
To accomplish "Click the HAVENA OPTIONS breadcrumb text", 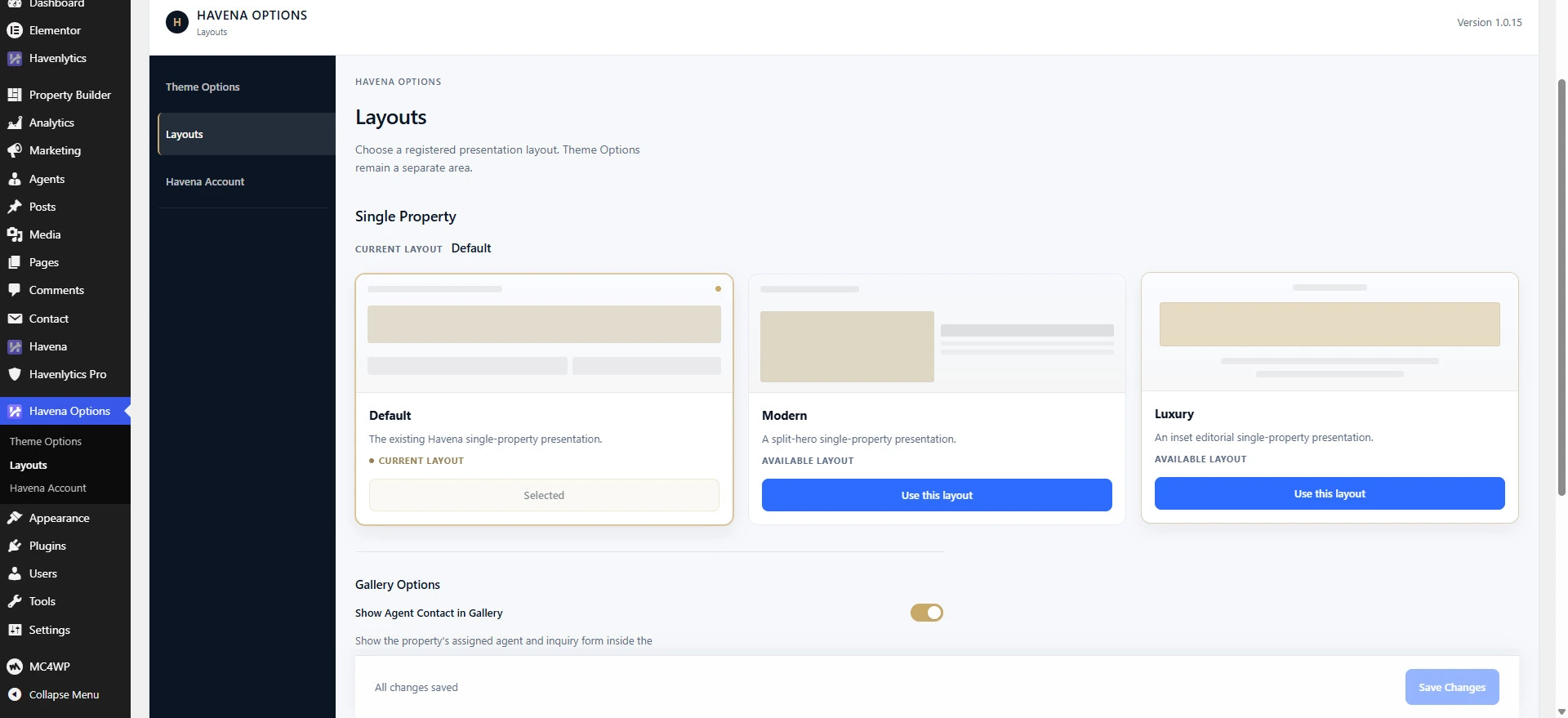I will click(x=399, y=82).
